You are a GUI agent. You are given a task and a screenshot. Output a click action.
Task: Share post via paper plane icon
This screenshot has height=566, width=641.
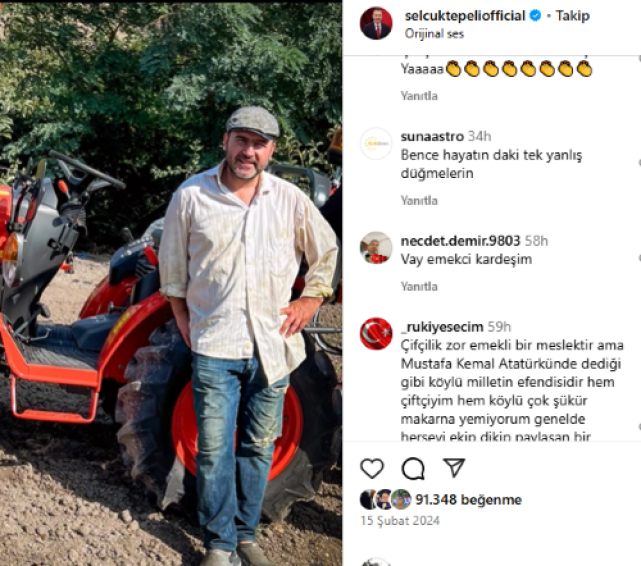pyautogui.click(x=454, y=468)
